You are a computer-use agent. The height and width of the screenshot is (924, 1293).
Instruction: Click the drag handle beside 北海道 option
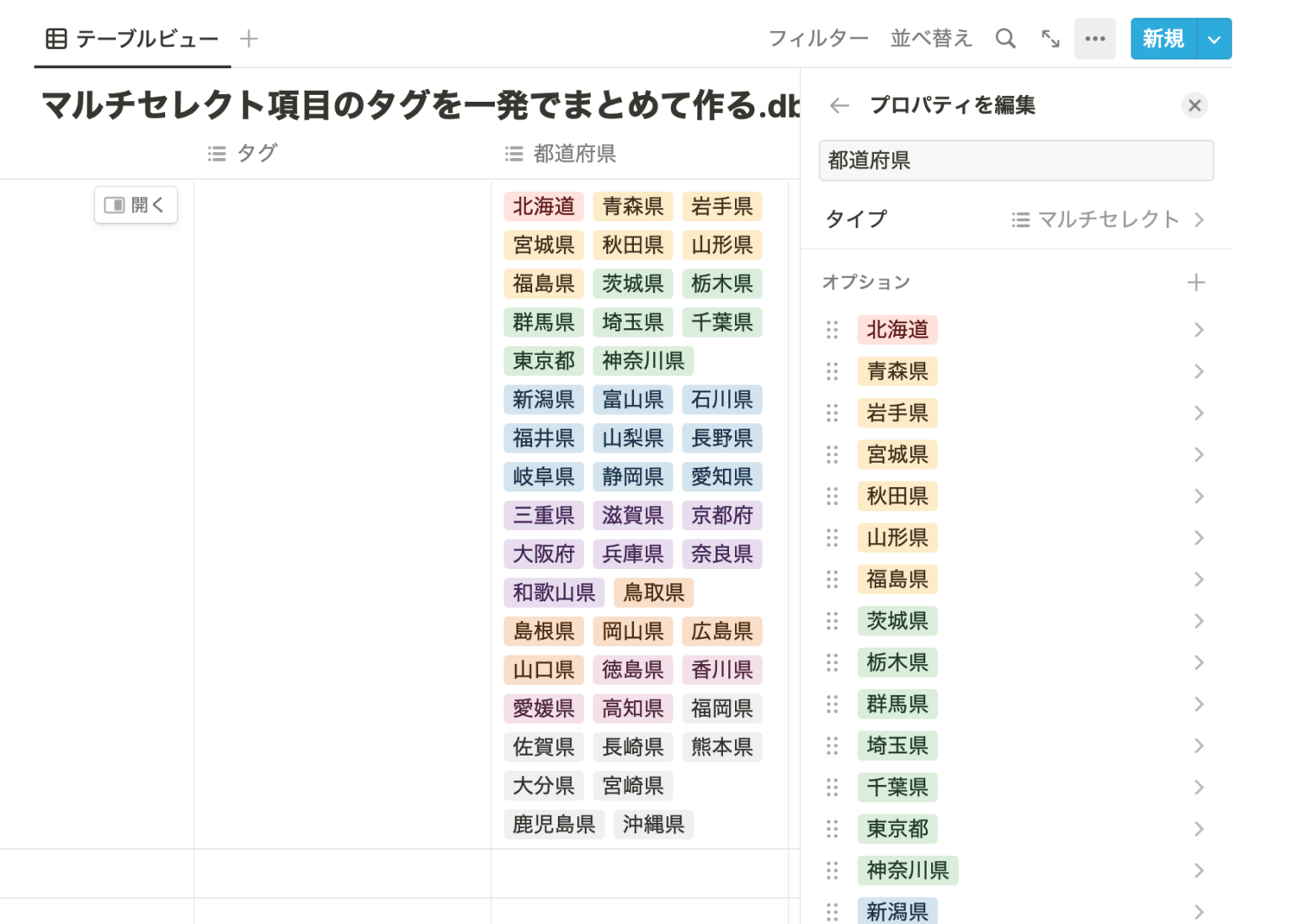click(832, 330)
